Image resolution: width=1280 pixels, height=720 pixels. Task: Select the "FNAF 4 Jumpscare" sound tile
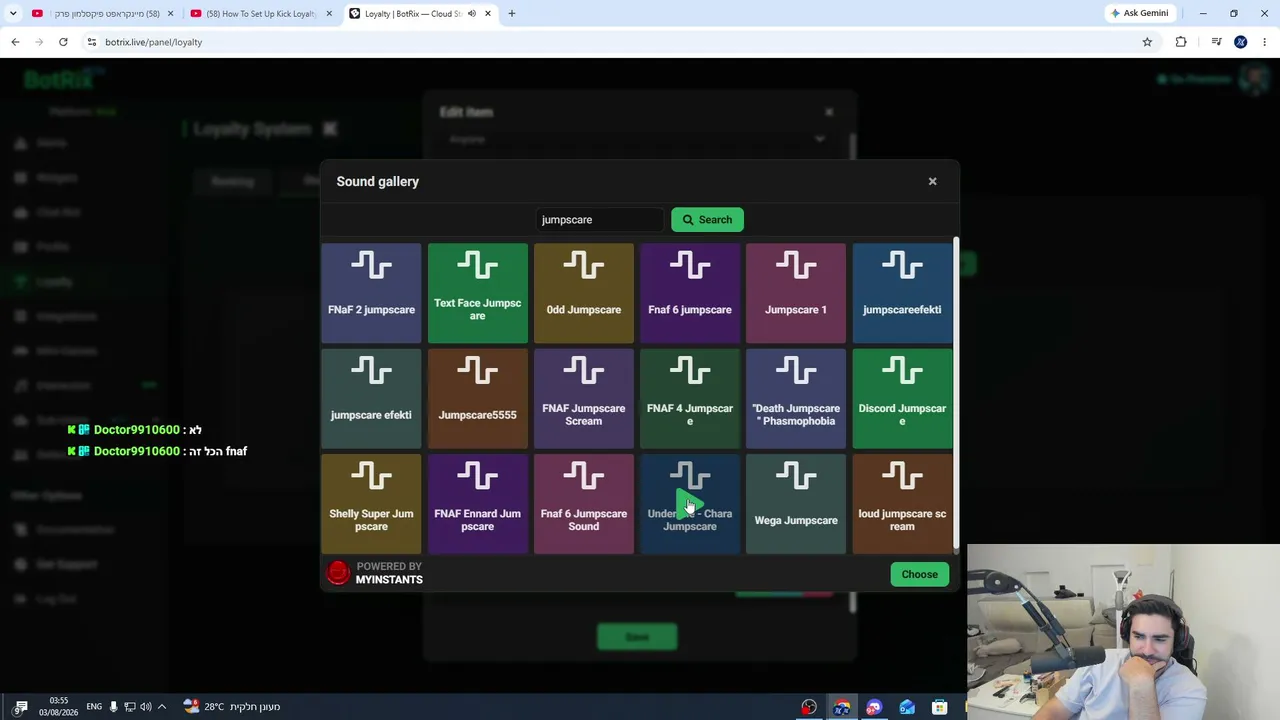690,399
